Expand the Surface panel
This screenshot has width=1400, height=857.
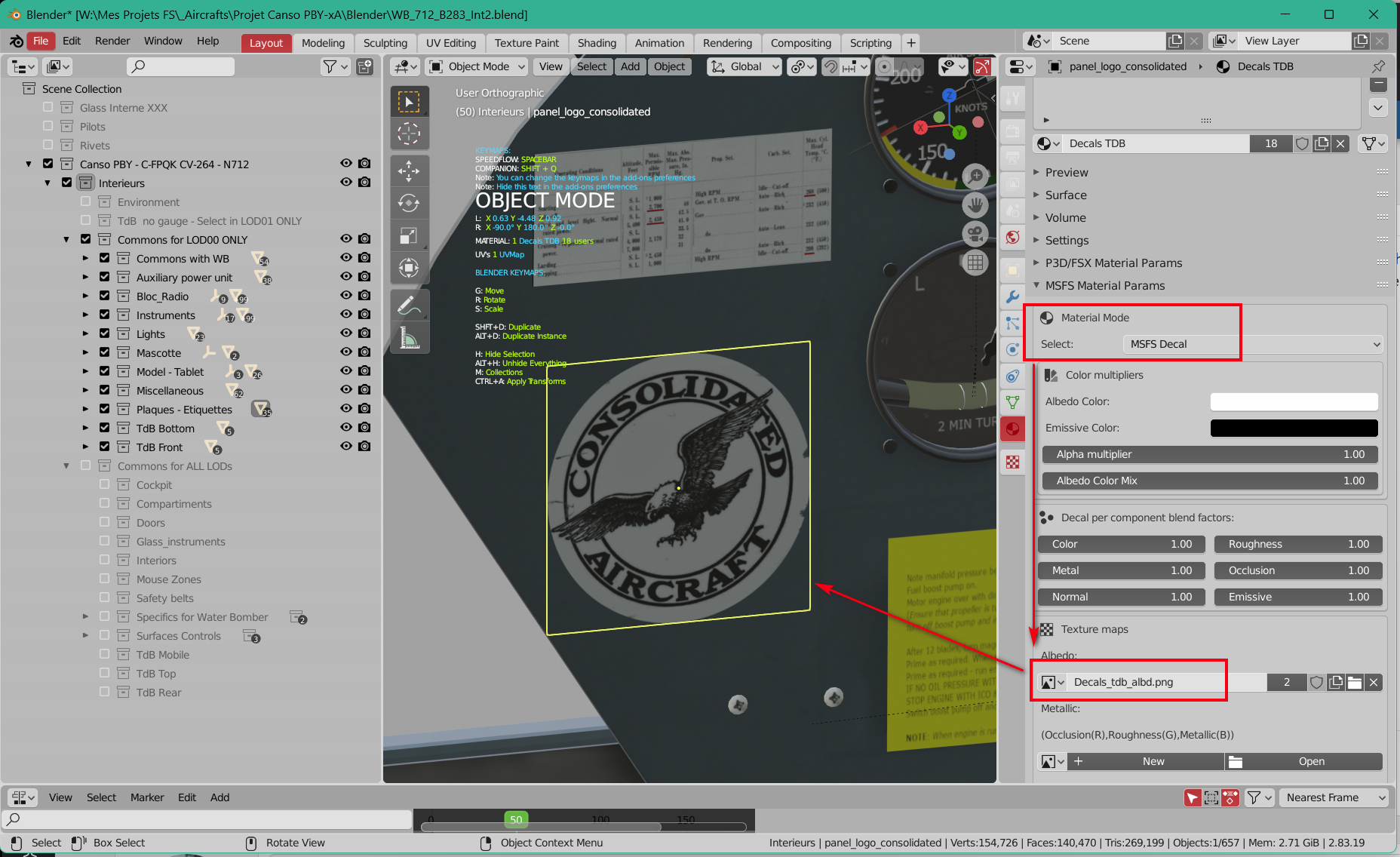[x=1065, y=195]
